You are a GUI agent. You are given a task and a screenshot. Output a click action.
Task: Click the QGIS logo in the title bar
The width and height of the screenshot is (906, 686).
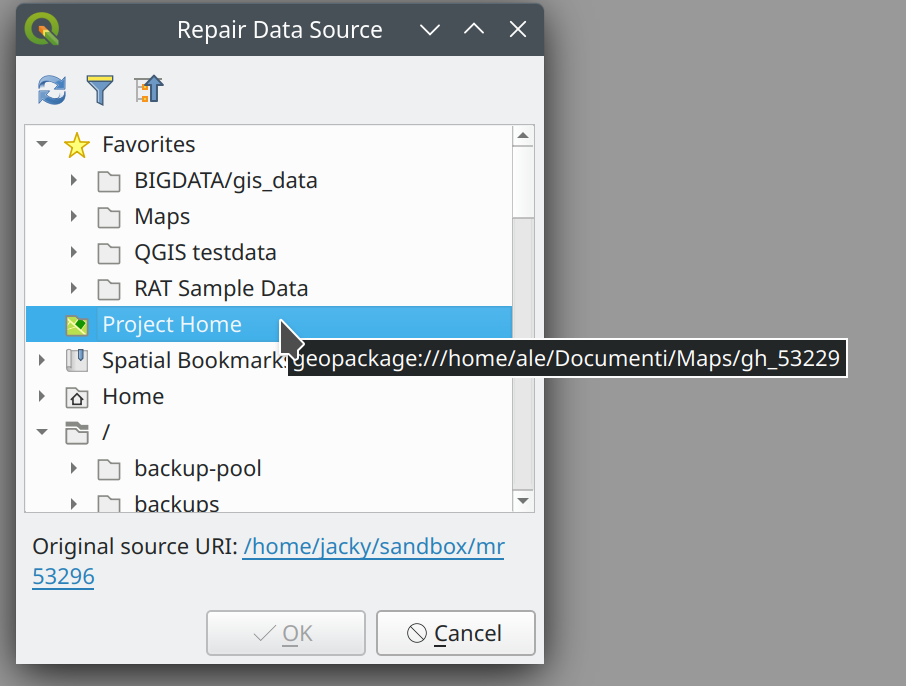pyautogui.click(x=40, y=28)
